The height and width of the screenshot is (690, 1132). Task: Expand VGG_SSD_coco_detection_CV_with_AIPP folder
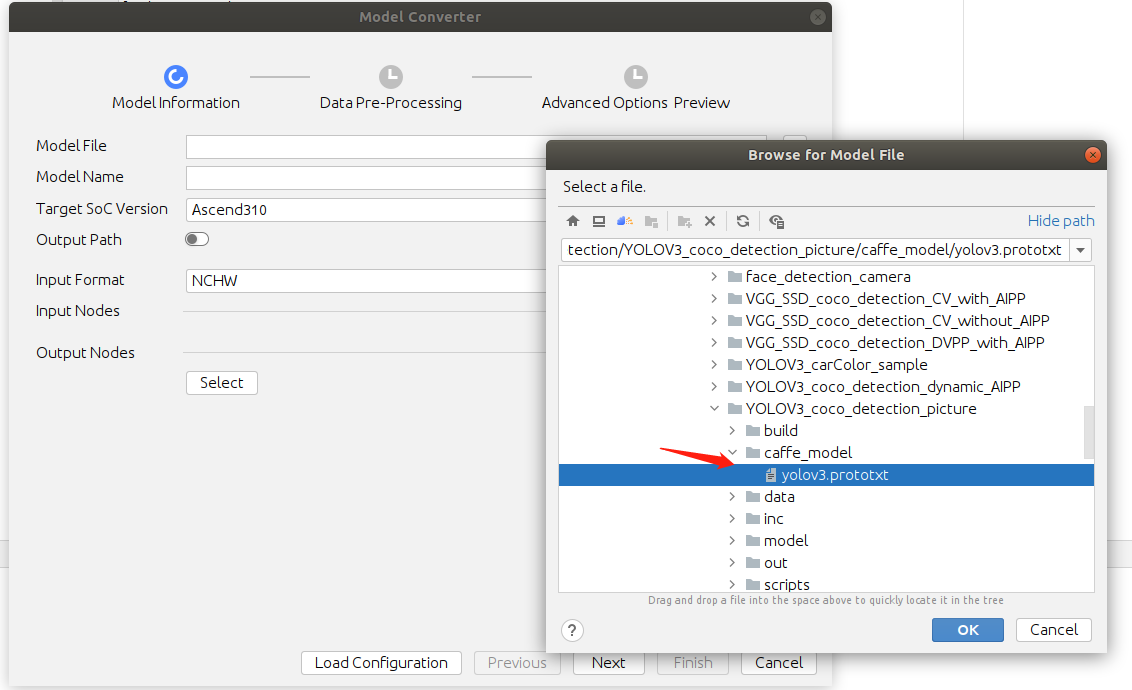714,298
